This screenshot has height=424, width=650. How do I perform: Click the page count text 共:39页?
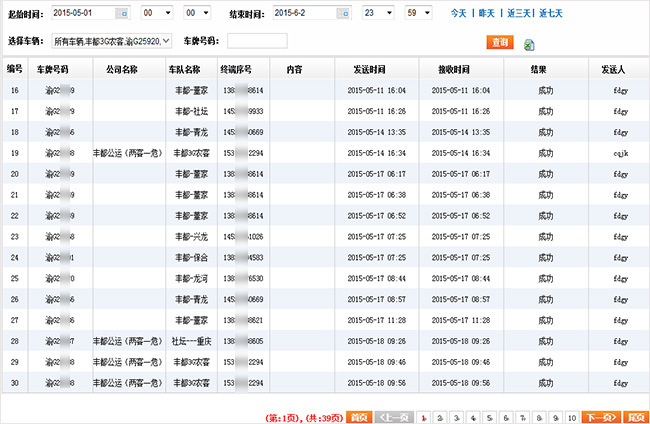[x=324, y=418]
